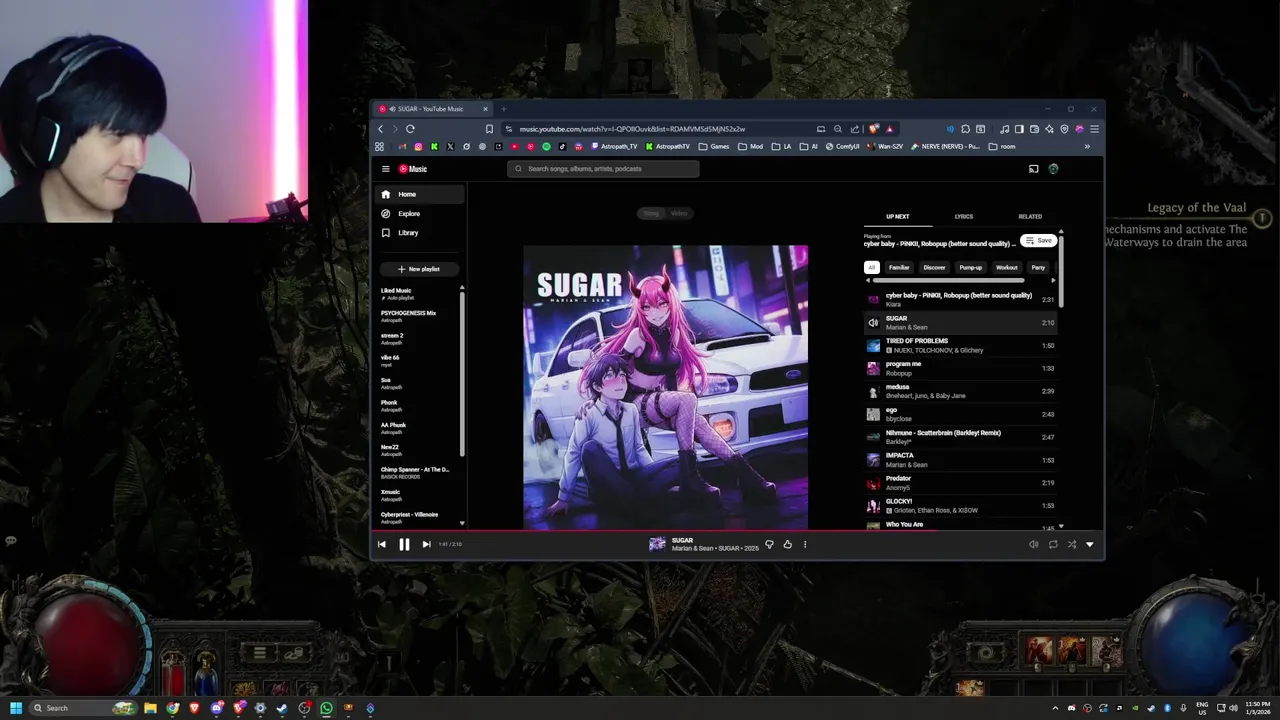This screenshot has width=1280, height=720.
Task: Open the three-dot song options menu
Action: 805,544
